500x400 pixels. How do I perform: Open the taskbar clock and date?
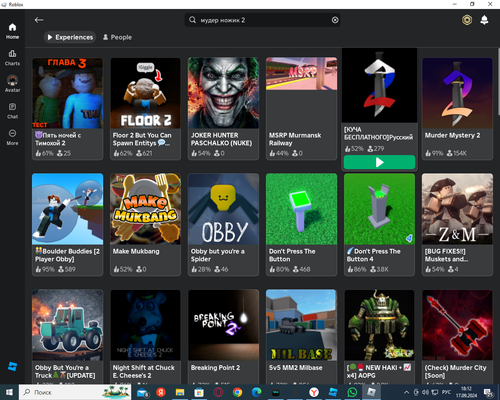coord(466,392)
